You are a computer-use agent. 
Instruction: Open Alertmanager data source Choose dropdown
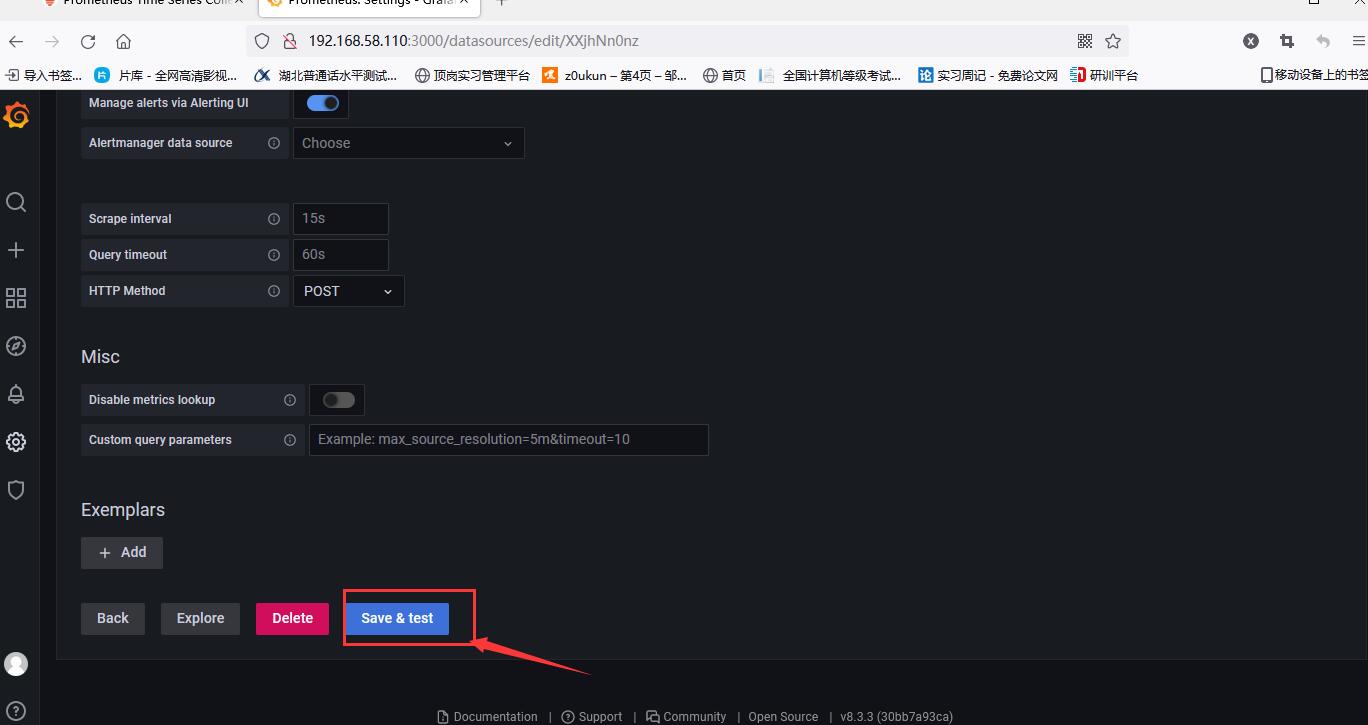point(408,143)
